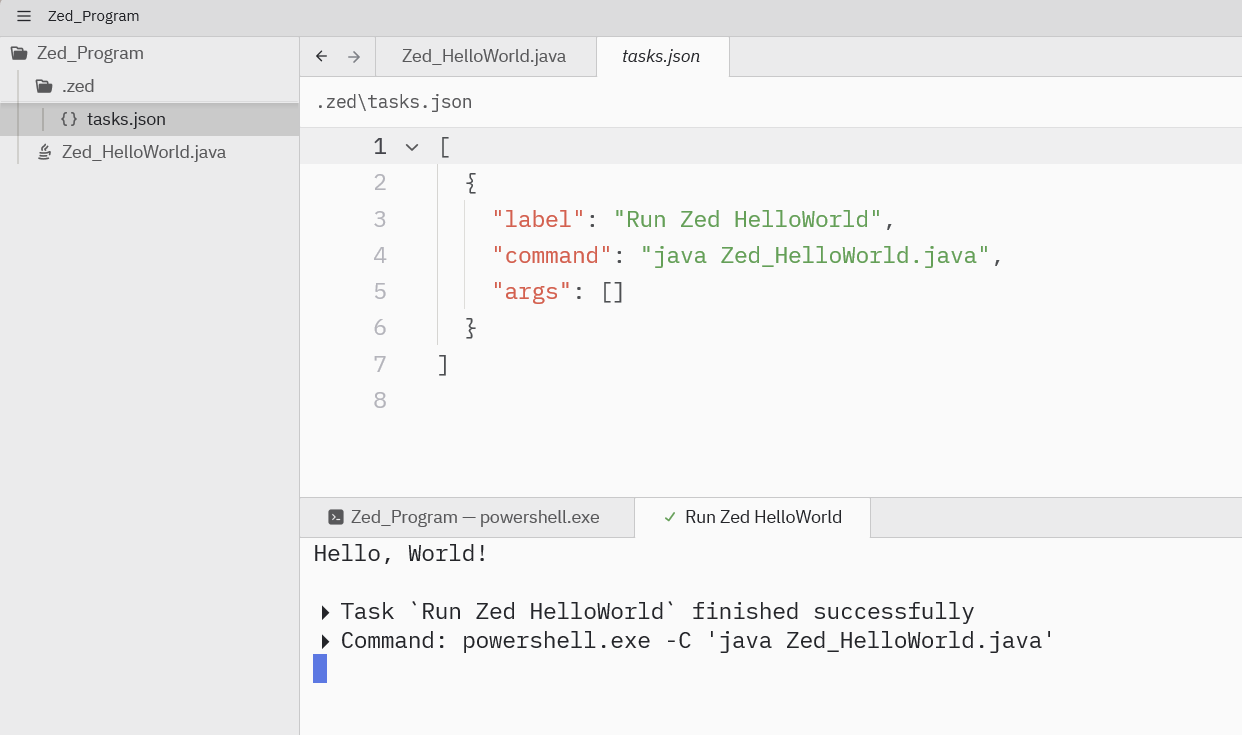This screenshot has height=735, width=1242.
Task: Click the back navigation arrow
Action: click(x=321, y=56)
